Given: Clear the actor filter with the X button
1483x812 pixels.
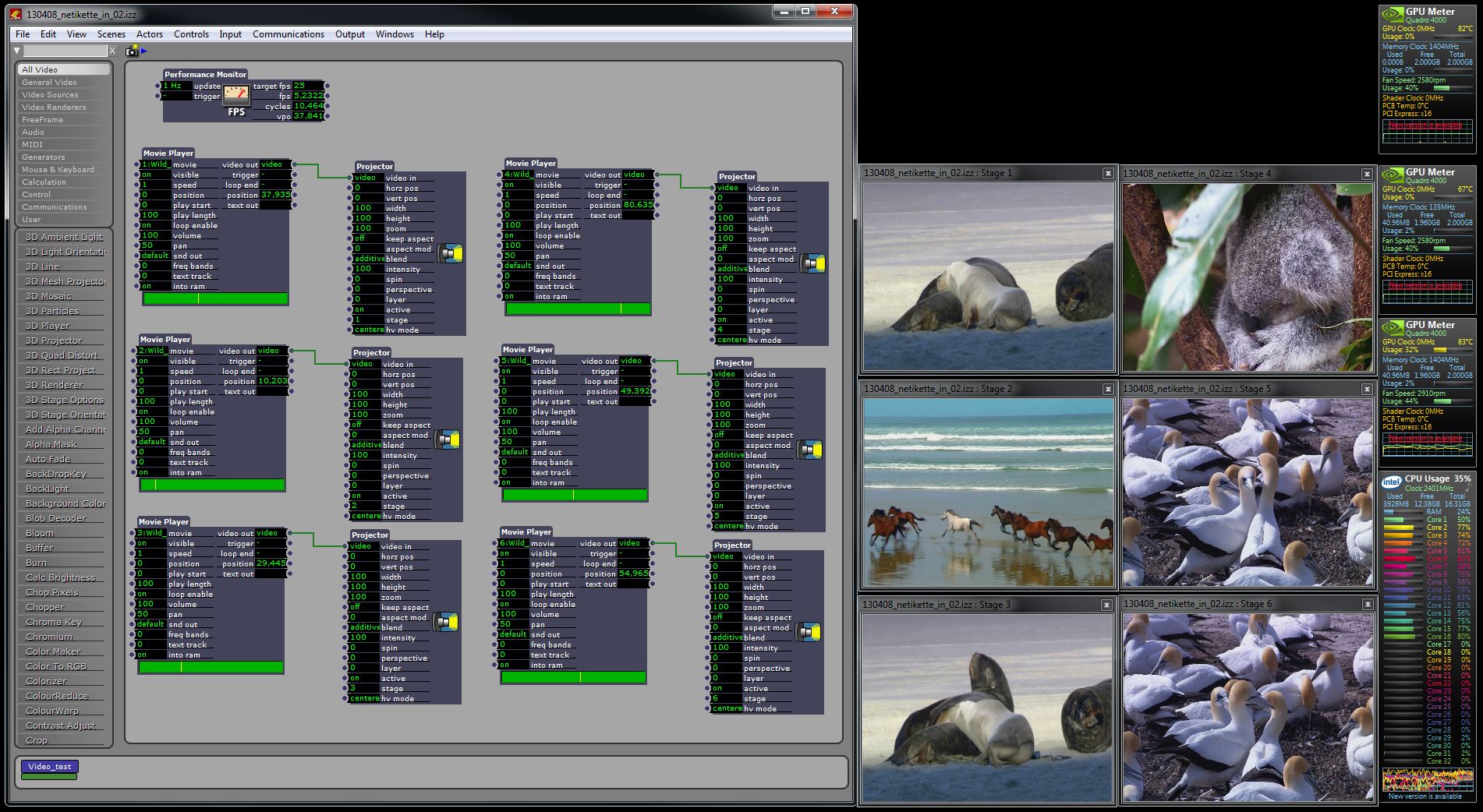Looking at the screenshot, I should [112, 51].
